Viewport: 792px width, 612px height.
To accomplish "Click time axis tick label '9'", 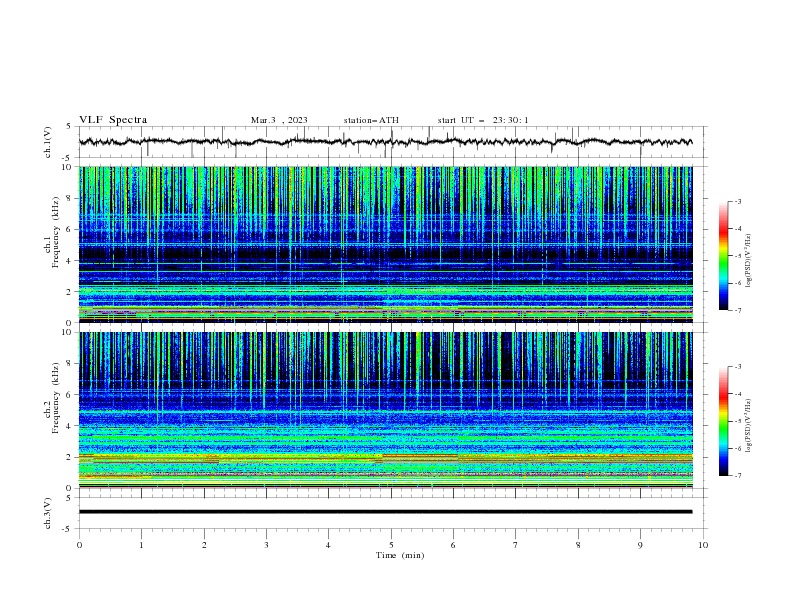I will 640,545.
